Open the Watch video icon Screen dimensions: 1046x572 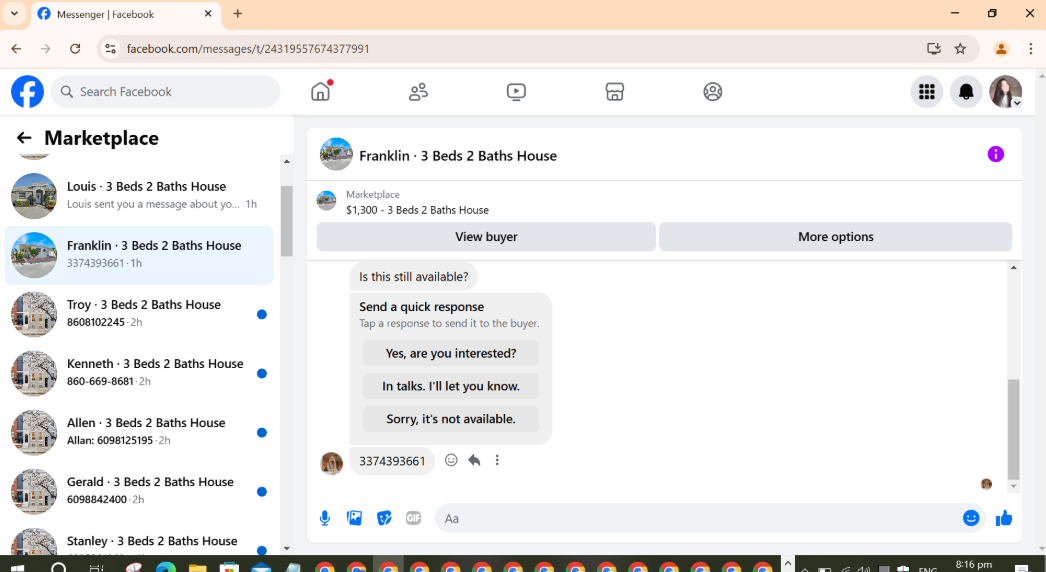pyautogui.click(x=516, y=91)
